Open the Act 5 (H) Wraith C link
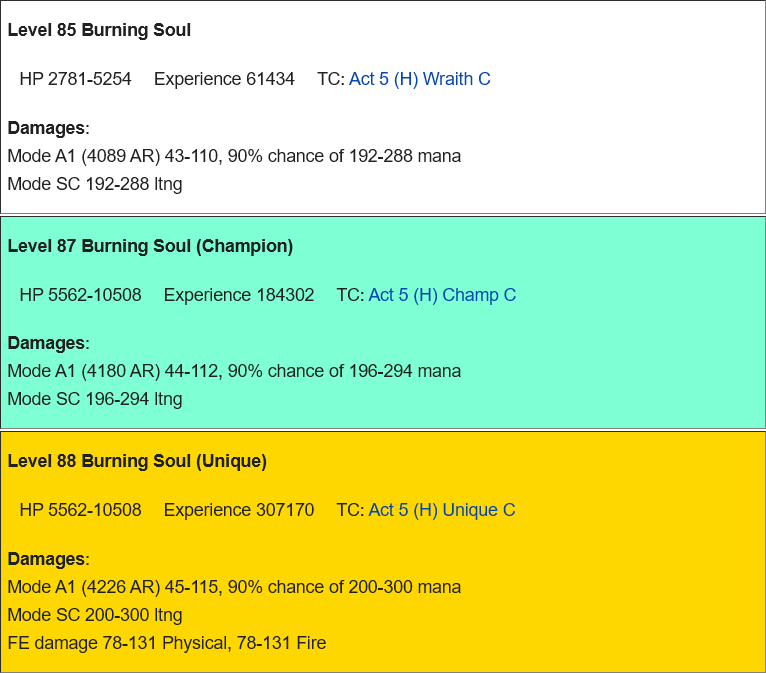 (420, 79)
